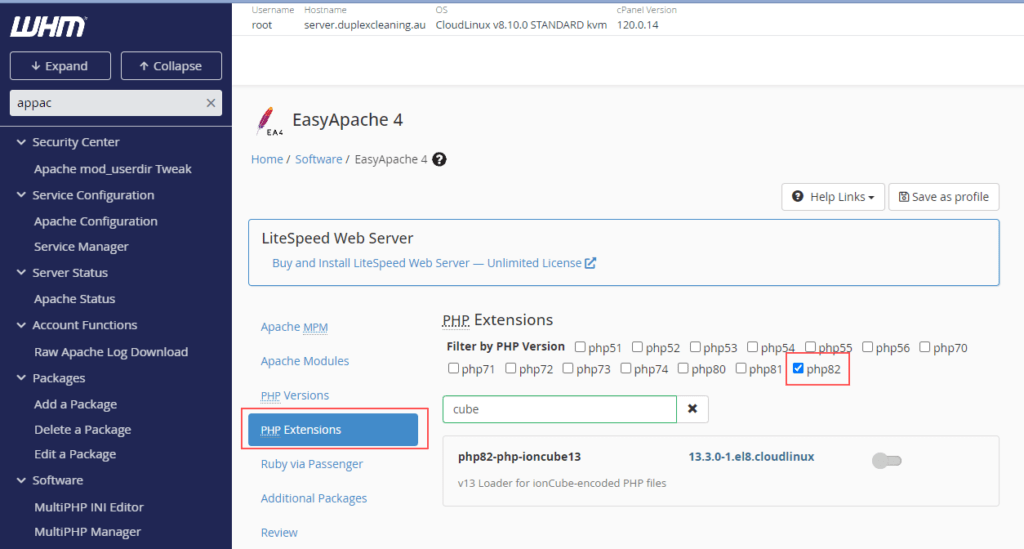Open the EasyApache 4 help question mark icon
This screenshot has width=1024, height=549.
click(x=440, y=159)
